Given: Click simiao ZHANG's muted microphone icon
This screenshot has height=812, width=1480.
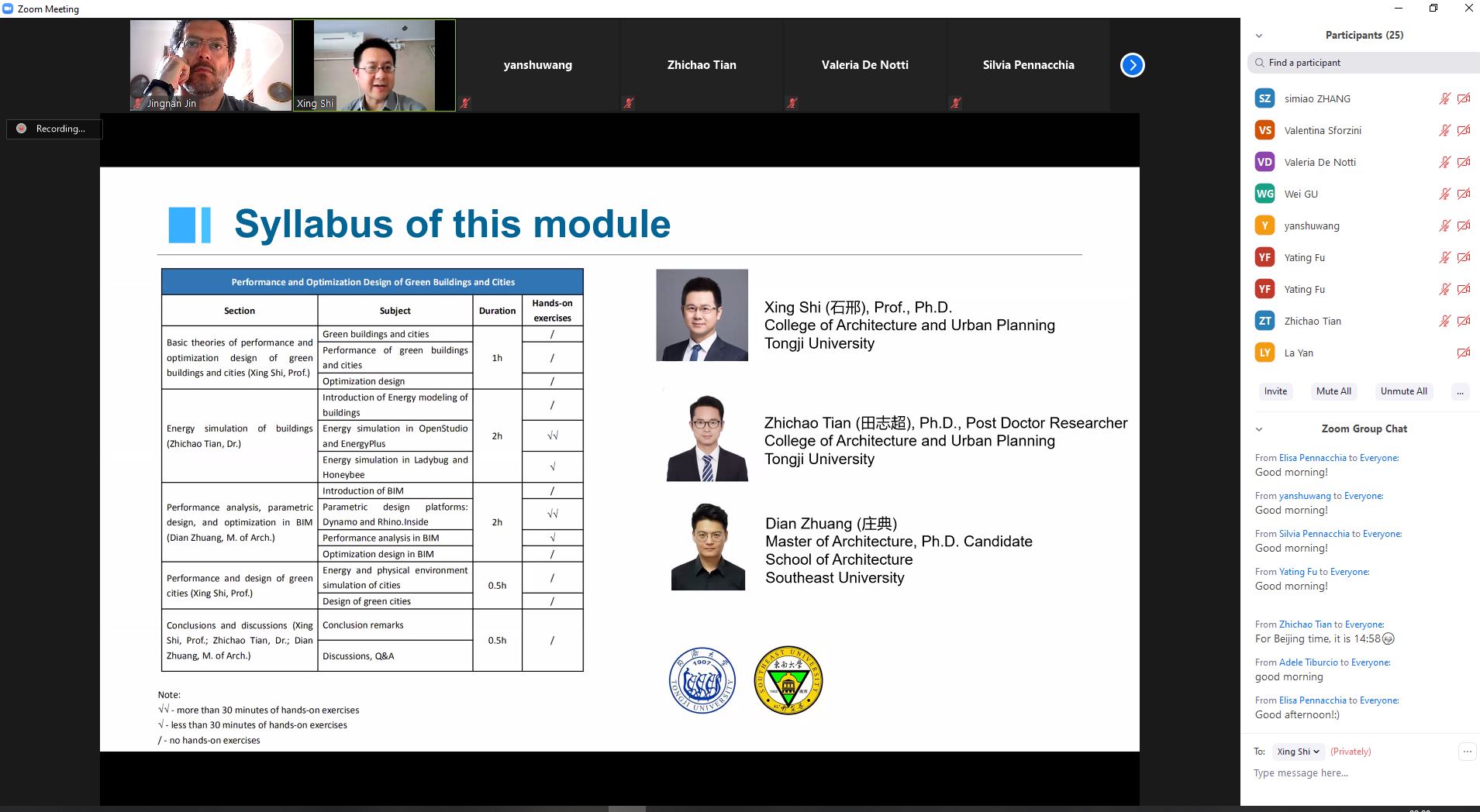Looking at the screenshot, I should (1444, 98).
